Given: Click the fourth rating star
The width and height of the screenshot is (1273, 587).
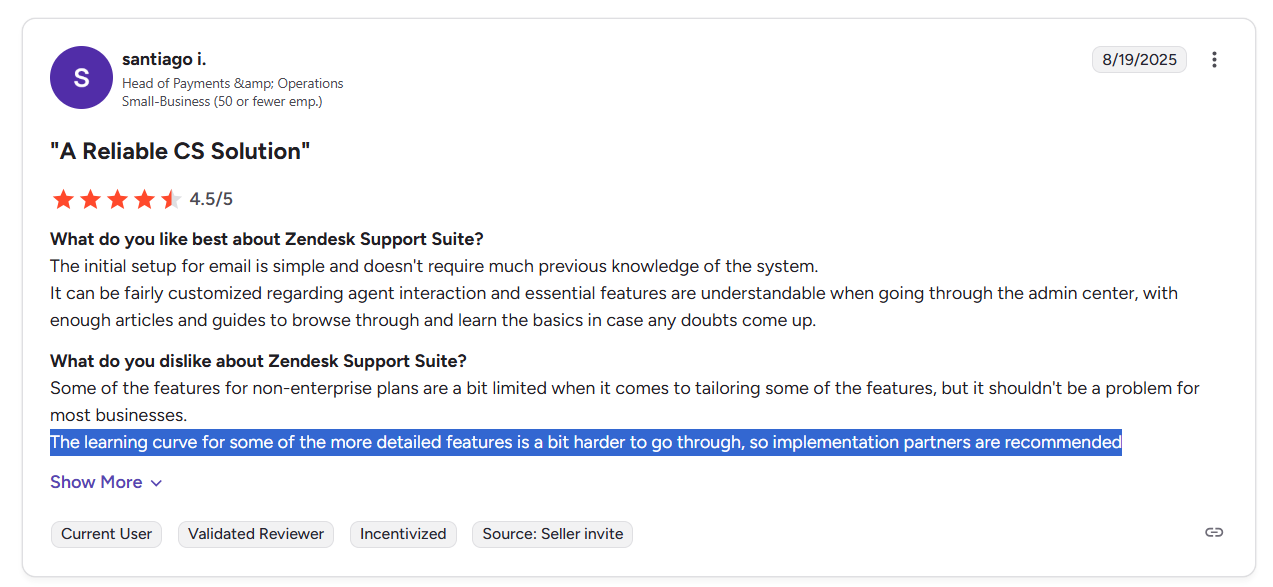Looking at the screenshot, I should (x=145, y=199).
